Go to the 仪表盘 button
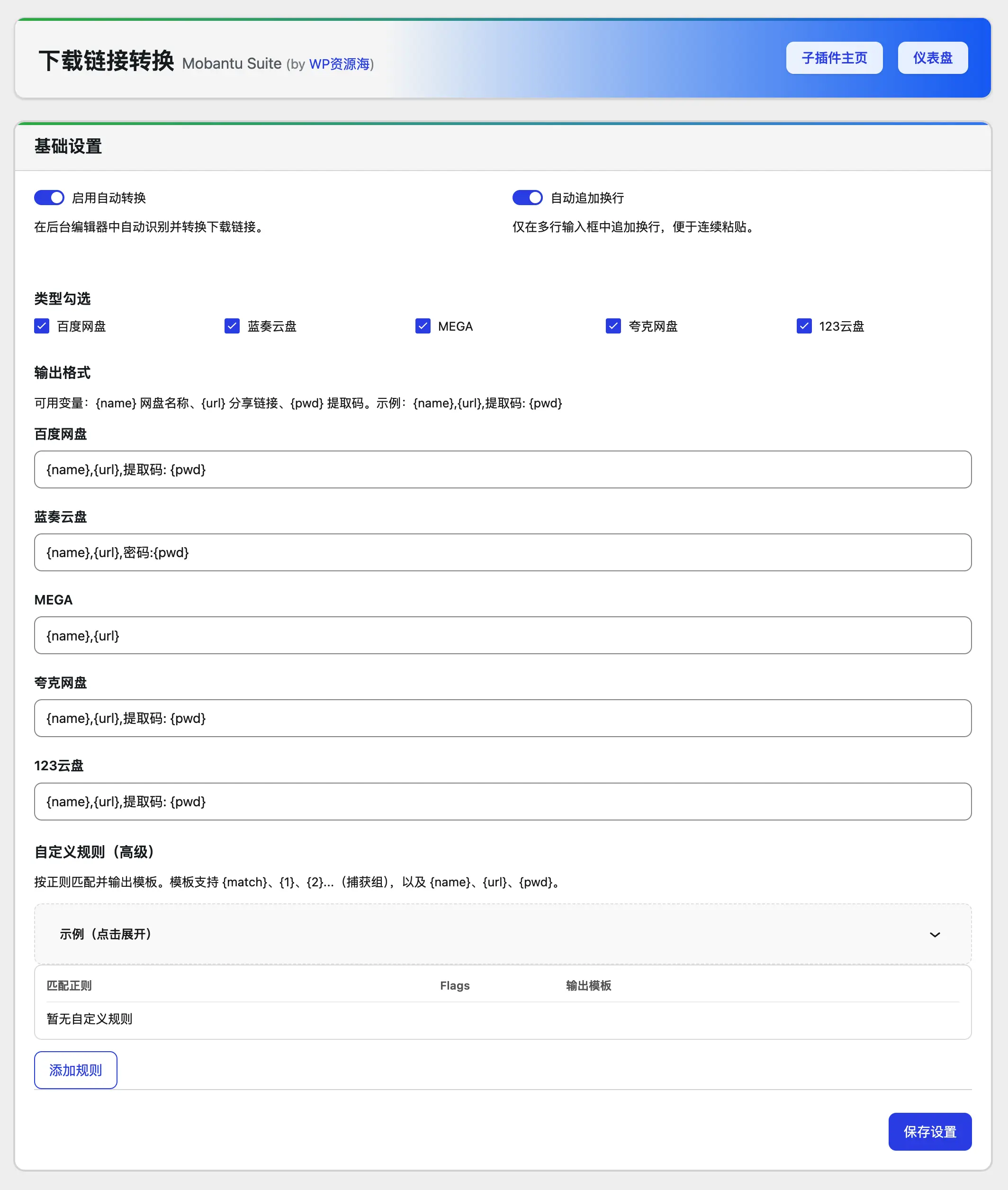This screenshot has width=1008, height=1190. click(x=933, y=58)
